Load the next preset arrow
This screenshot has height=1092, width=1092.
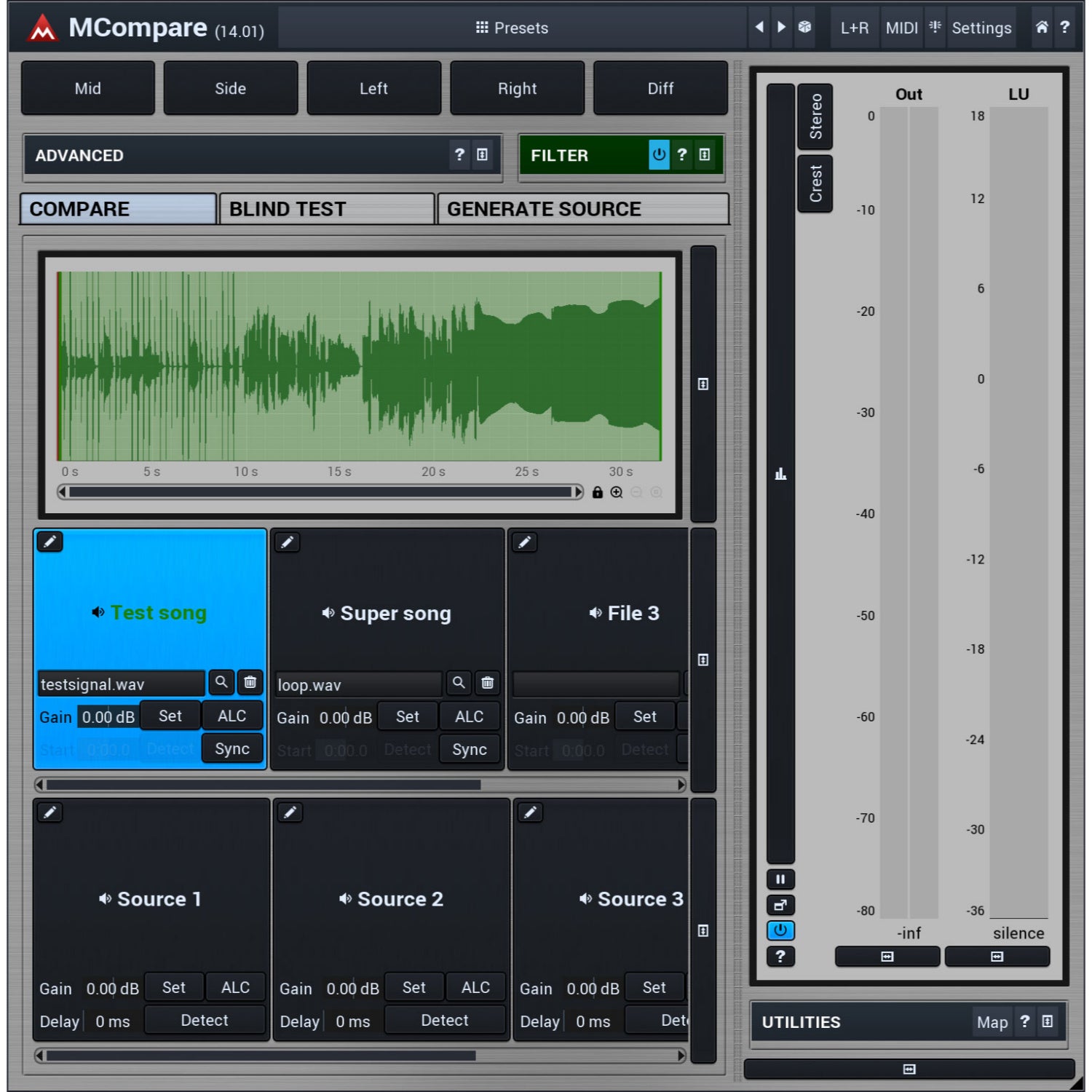point(781,27)
